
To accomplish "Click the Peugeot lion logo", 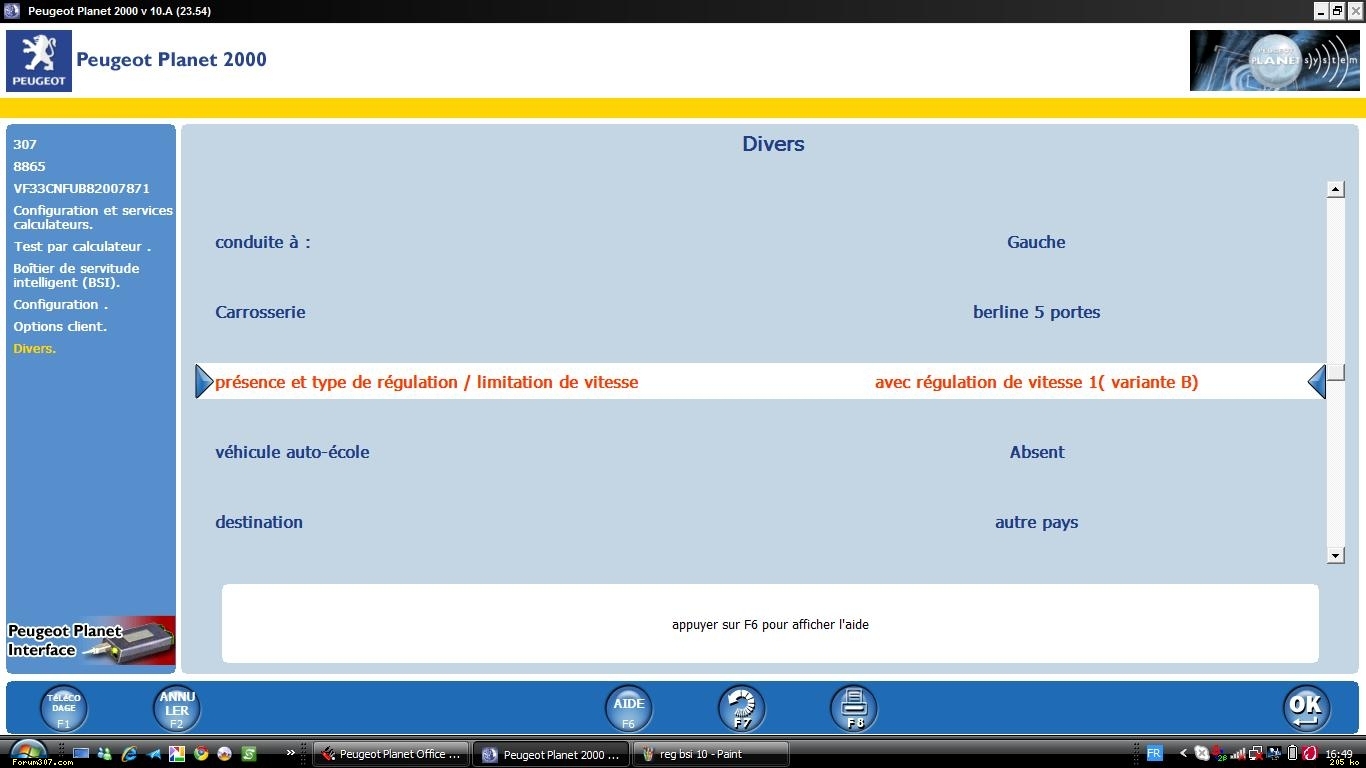I will 39,61.
